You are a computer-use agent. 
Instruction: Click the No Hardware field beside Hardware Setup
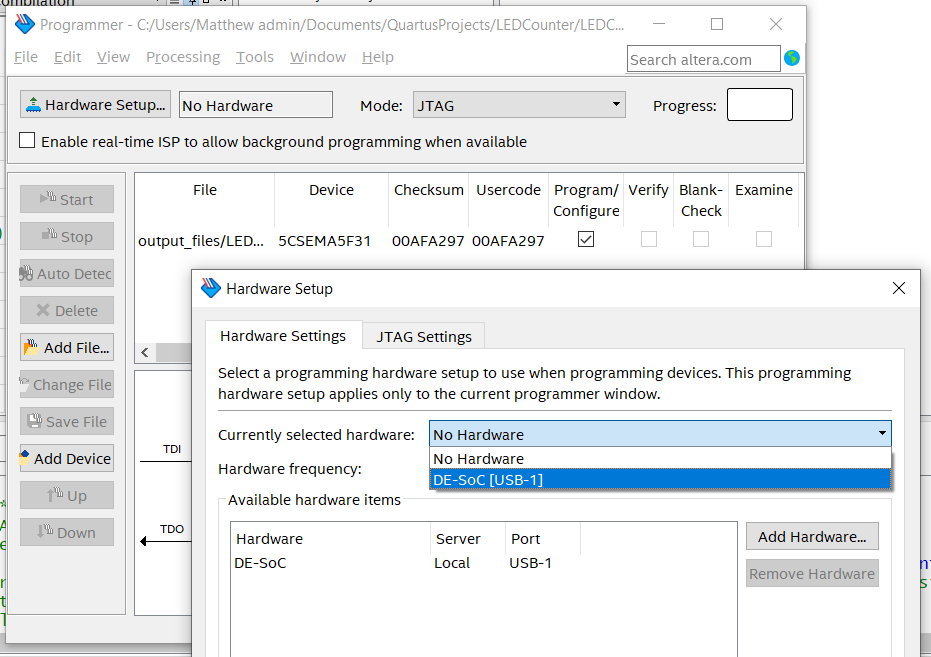pos(255,105)
